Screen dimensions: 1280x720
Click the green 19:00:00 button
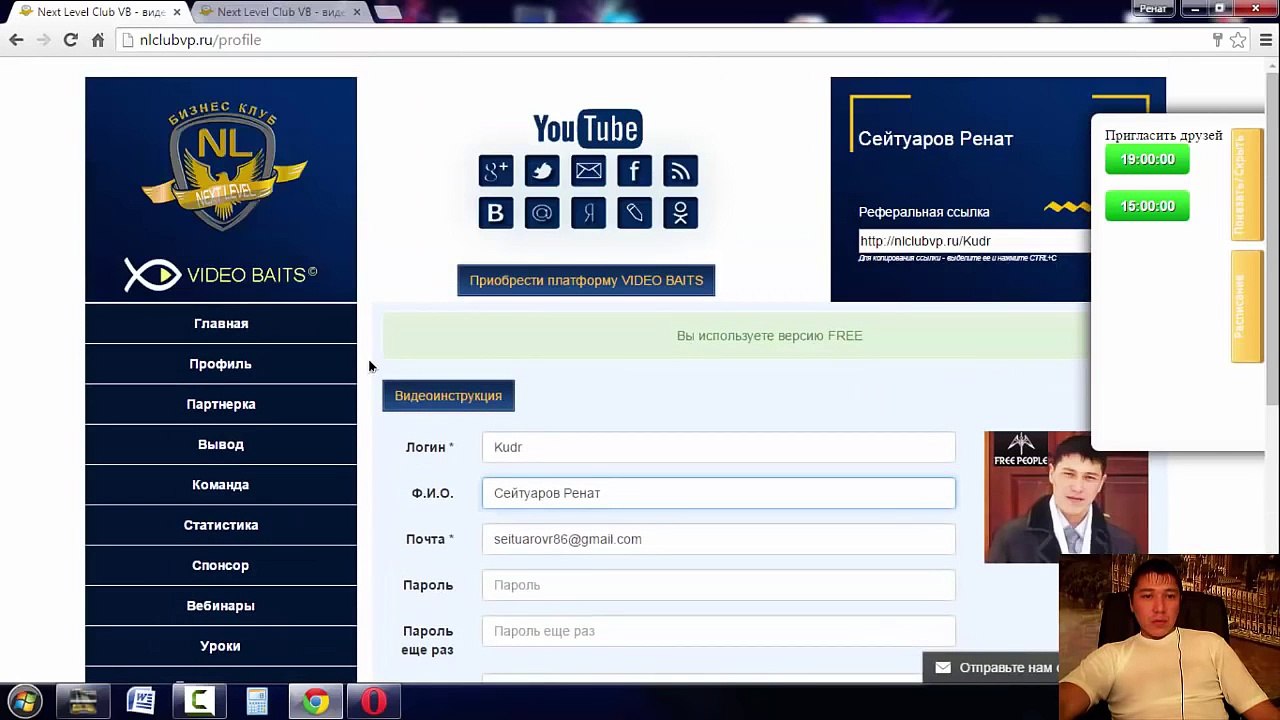click(1147, 159)
